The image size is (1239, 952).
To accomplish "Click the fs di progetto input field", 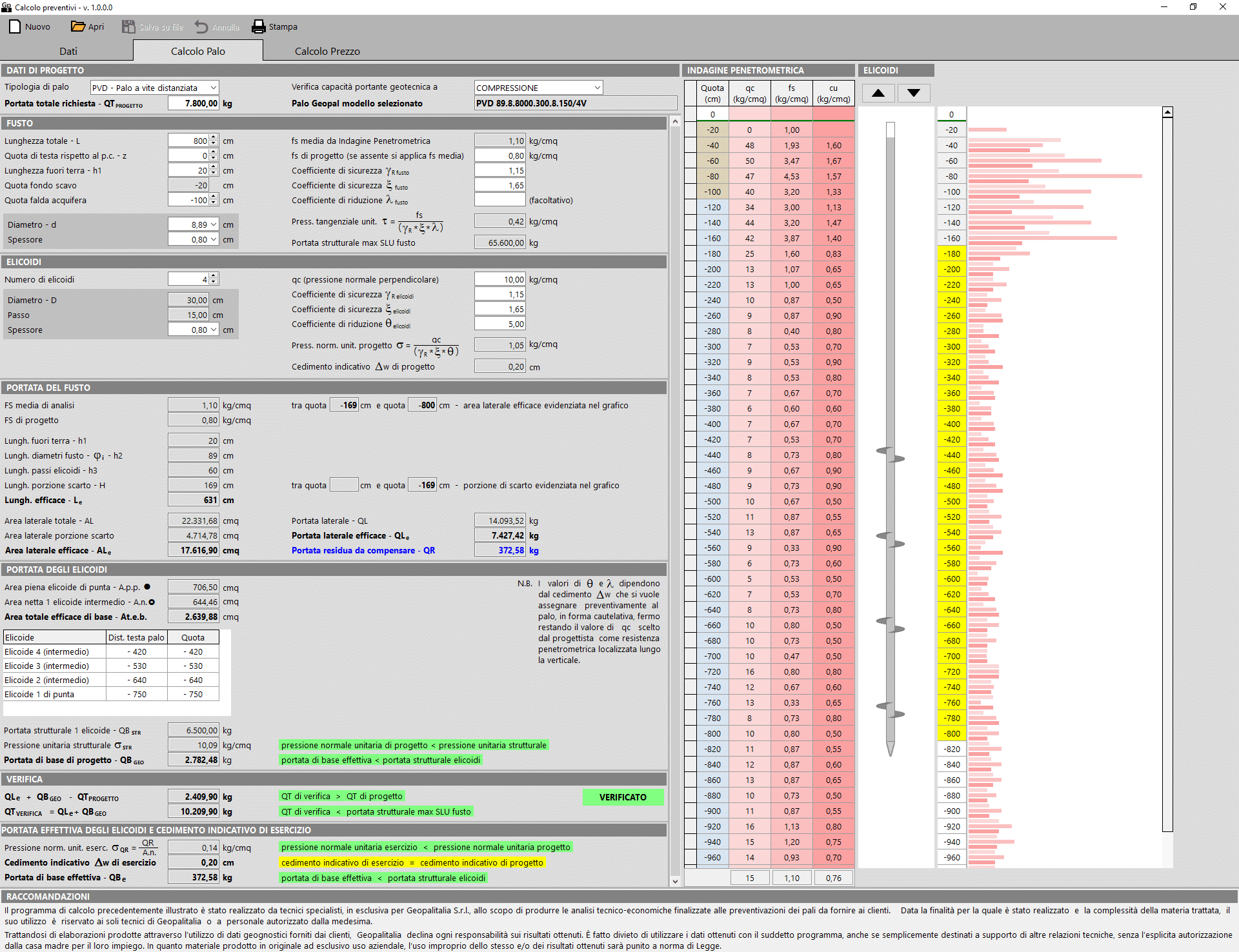I will 499,155.
